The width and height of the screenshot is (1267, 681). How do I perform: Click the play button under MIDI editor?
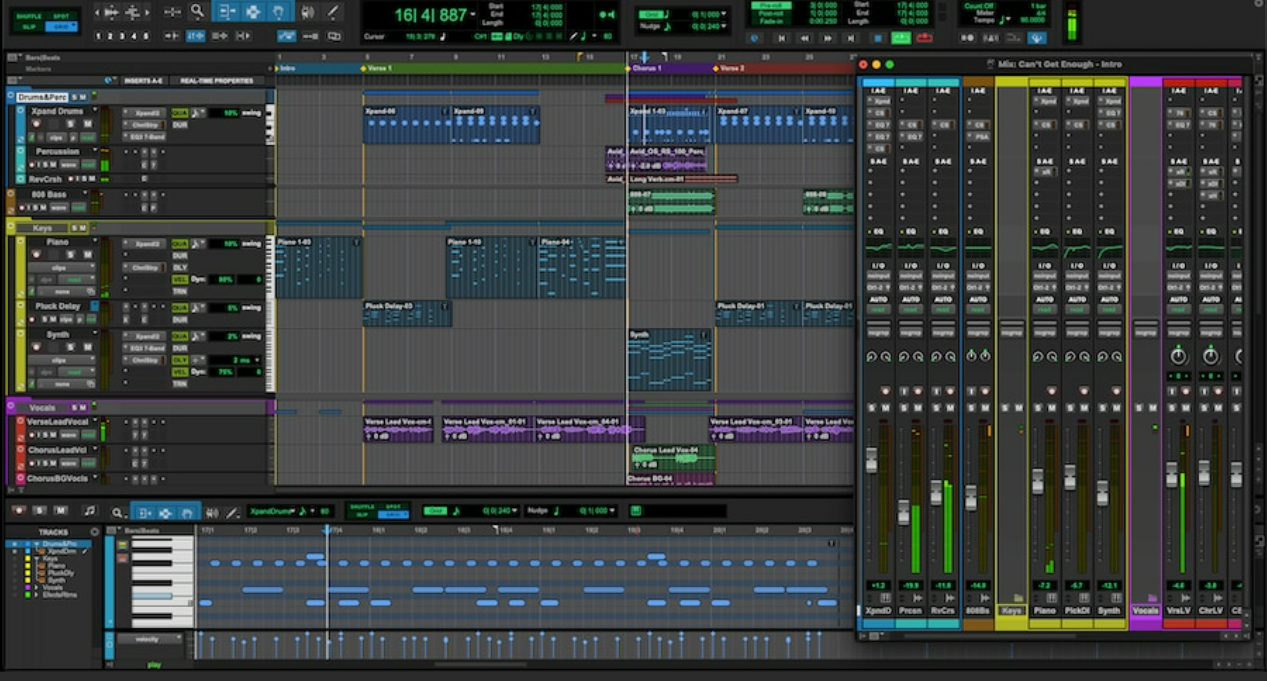tap(154, 665)
